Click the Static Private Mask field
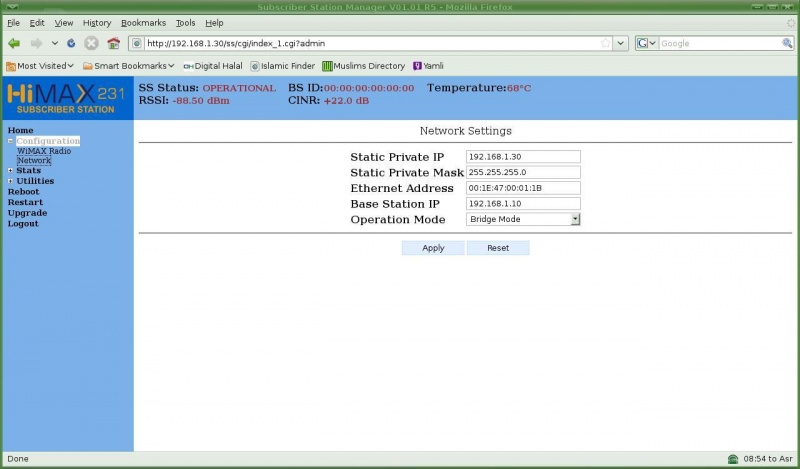Image resolution: width=800 pixels, height=469 pixels. pyautogui.click(x=523, y=172)
